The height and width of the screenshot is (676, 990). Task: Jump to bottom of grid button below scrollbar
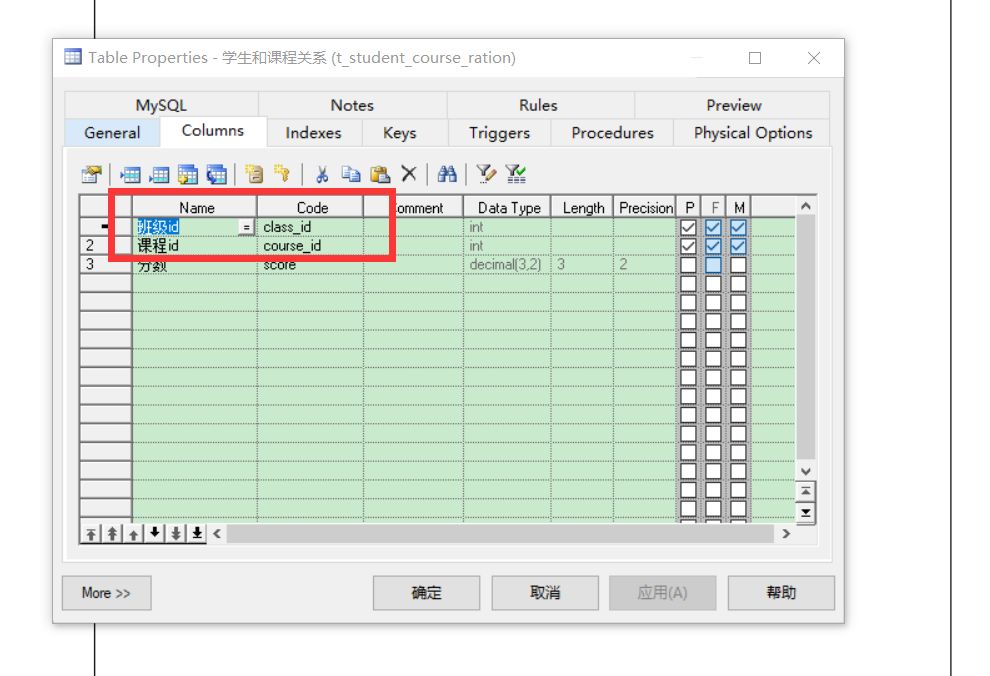tap(806, 513)
